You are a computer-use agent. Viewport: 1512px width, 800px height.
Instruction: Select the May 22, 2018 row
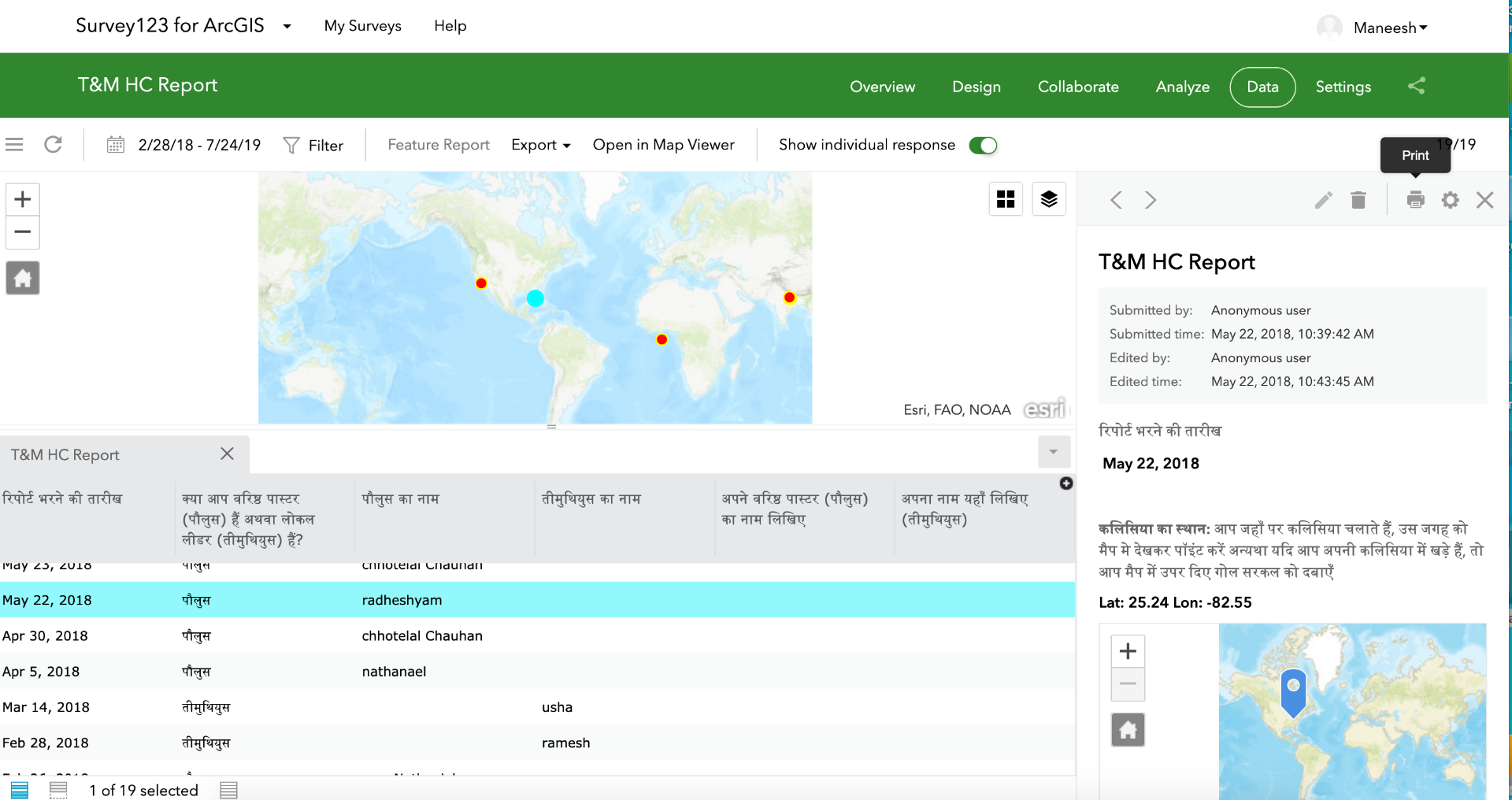click(538, 600)
